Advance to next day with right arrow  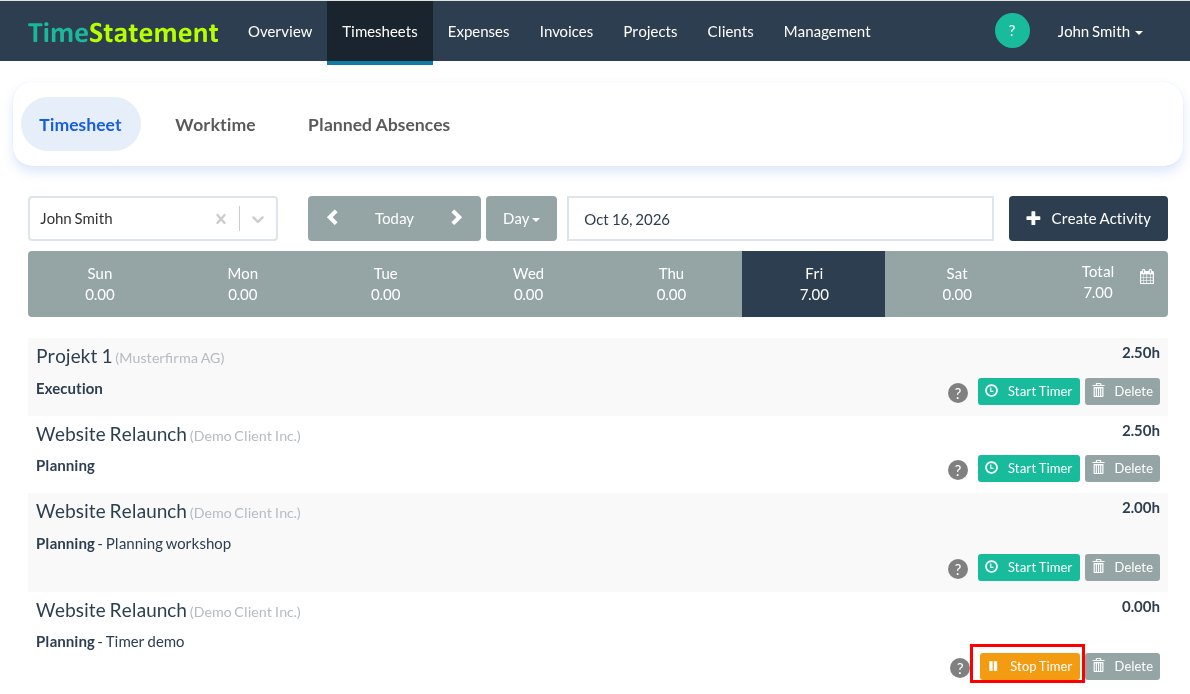pos(456,218)
